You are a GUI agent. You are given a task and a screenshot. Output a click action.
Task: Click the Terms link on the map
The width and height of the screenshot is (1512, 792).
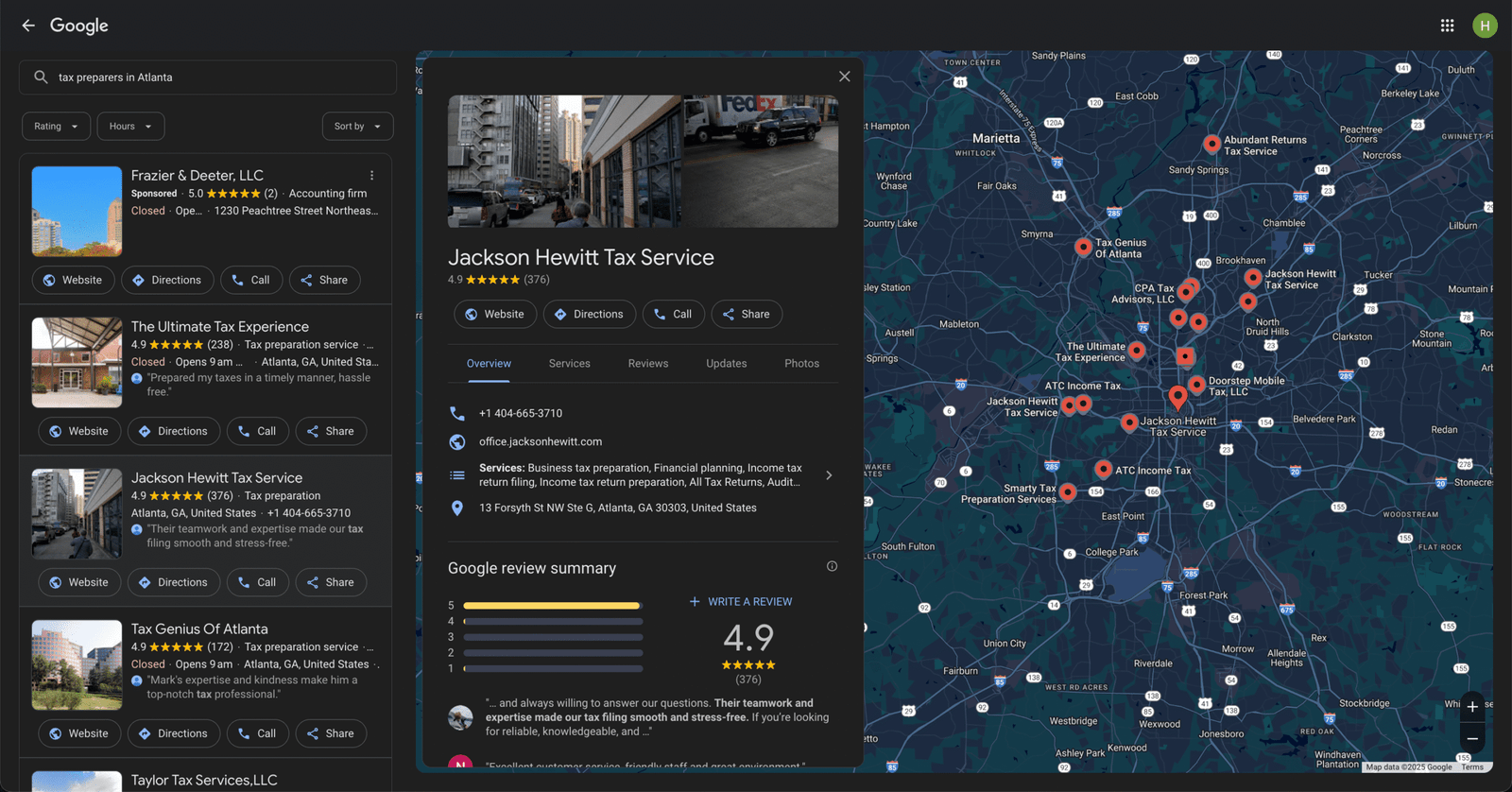tap(1472, 767)
